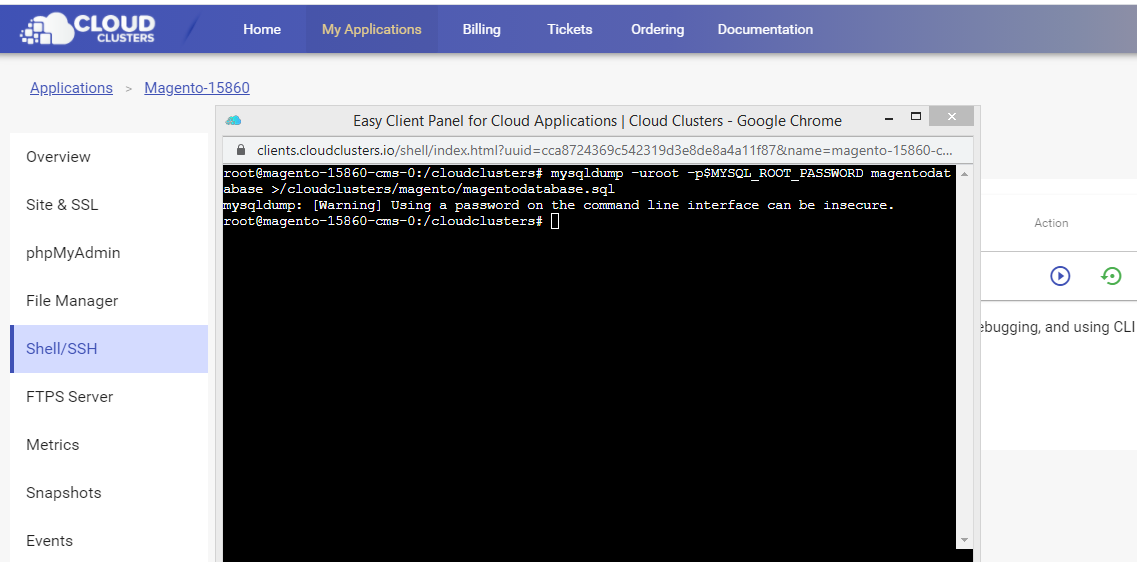Screen dimensions: 1137x562
Task: Select Overview in the sidebar
Action: [x=58, y=157]
